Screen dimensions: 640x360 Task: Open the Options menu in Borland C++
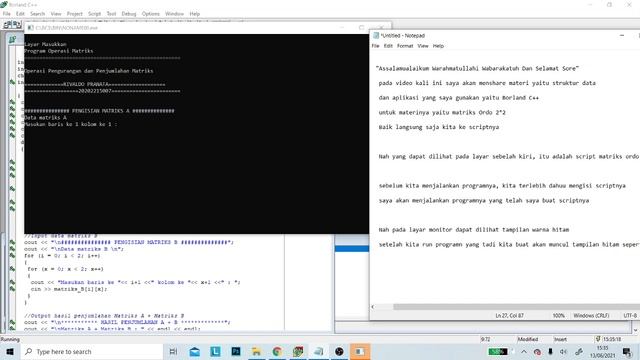pos(151,14)
